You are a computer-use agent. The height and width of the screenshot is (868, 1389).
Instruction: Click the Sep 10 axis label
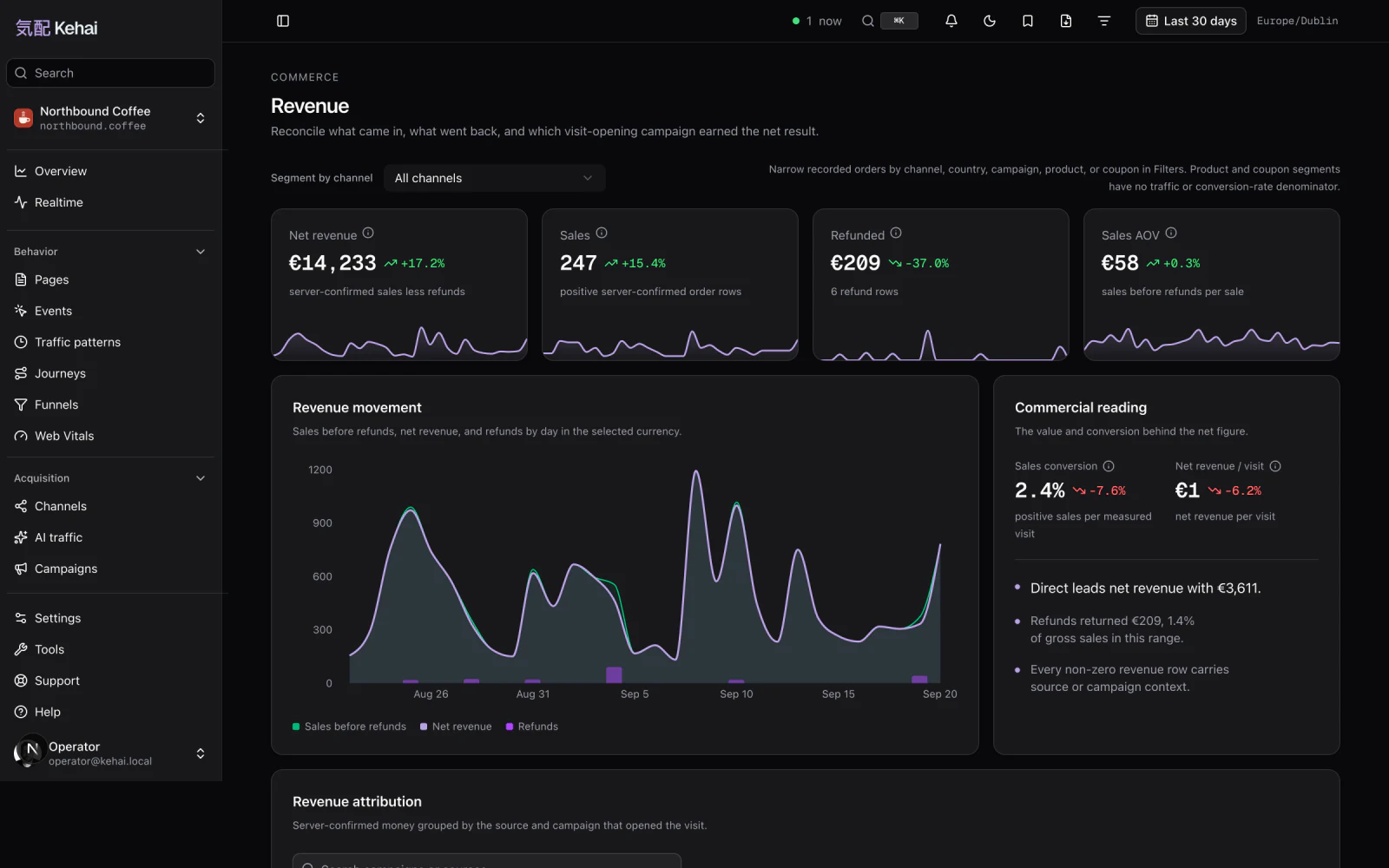736,694
